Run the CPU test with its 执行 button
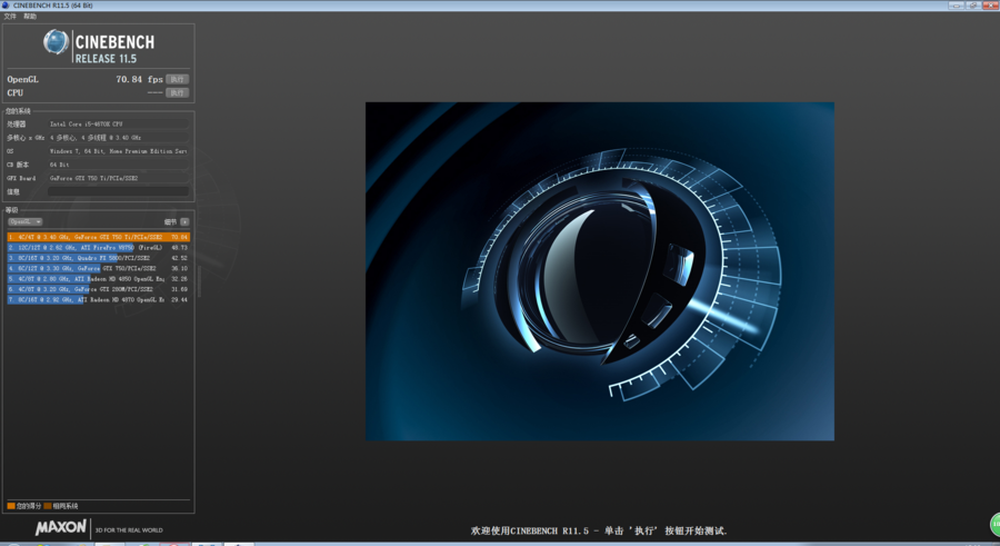The height and width of the screenshot is (546, 1000). (x=177, y=92)
